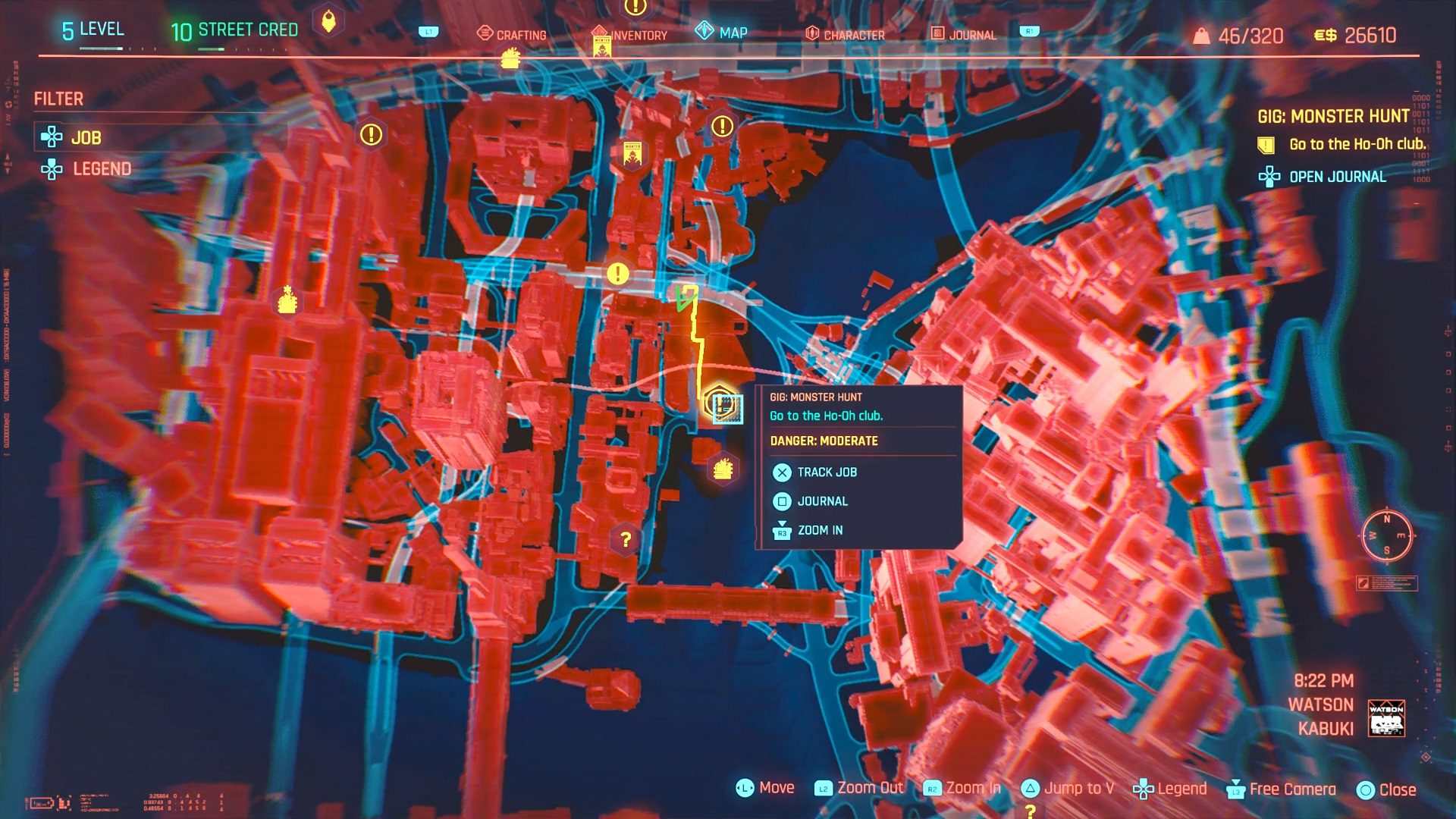The image size is (1456, 819).
Task: Click Zoom Out at the bottom
Action: pyautogui.click(x=858, y=789)
